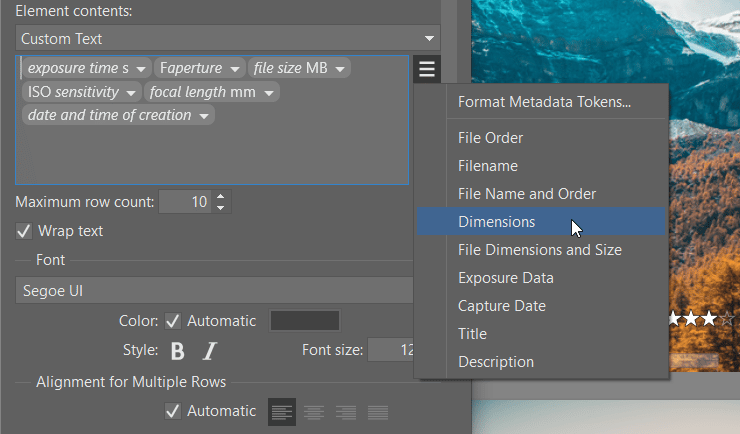This screenshot has height=434, width=740.
Task: Choose Dimensions from the token menu
Action: point(496,222)
